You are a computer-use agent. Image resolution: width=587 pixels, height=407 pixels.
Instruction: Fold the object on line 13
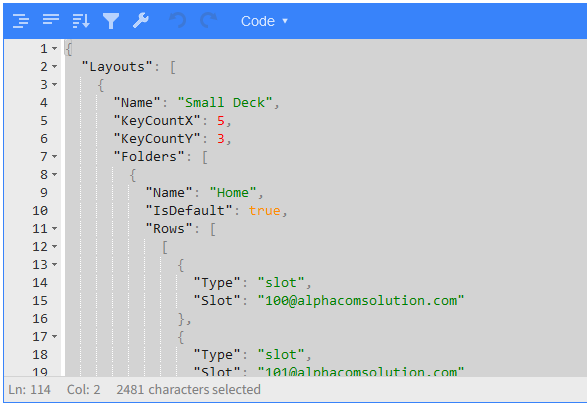pyautogui.click(x=55, y=264)
